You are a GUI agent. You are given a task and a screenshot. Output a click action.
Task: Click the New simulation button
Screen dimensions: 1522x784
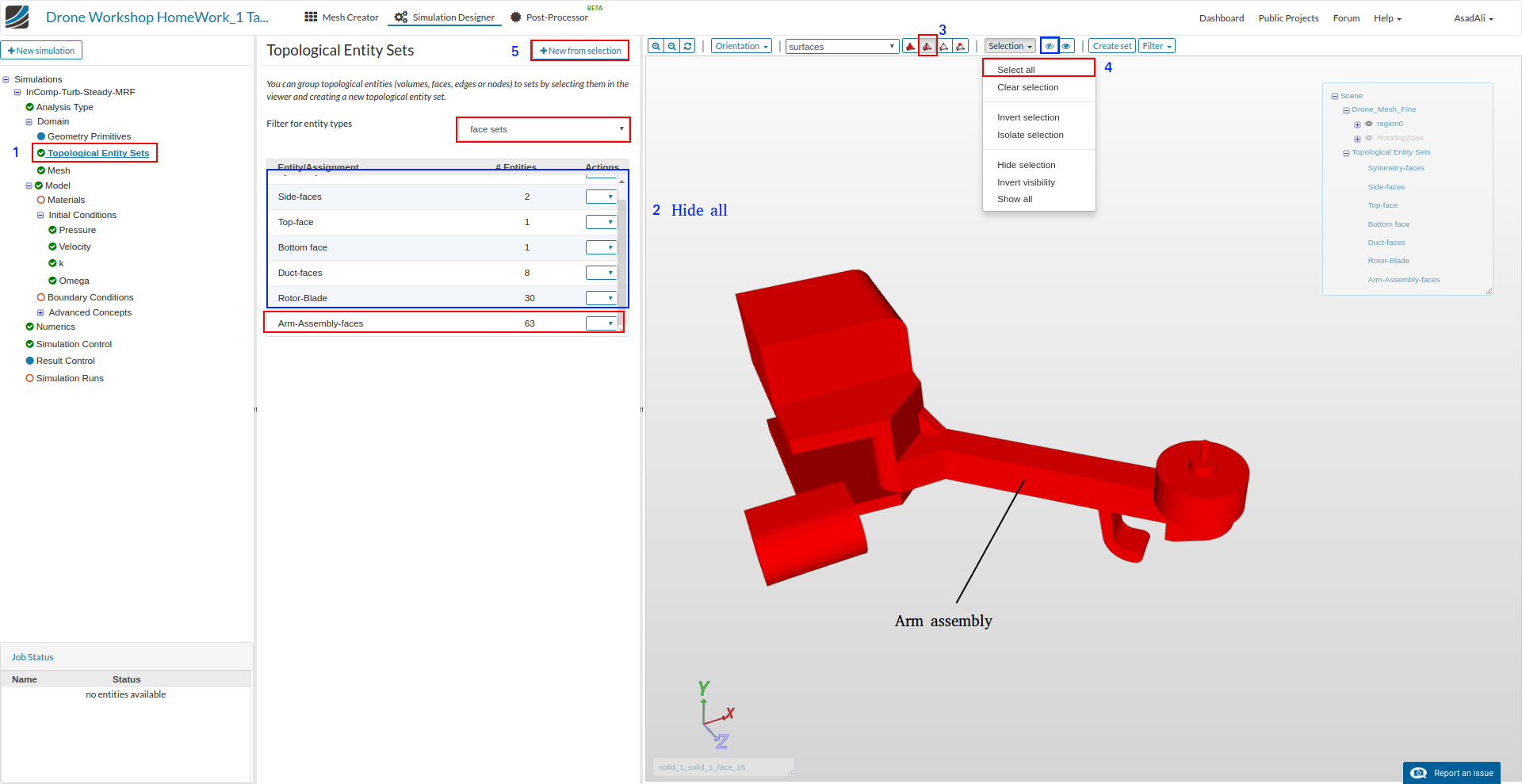coord(42,51)
